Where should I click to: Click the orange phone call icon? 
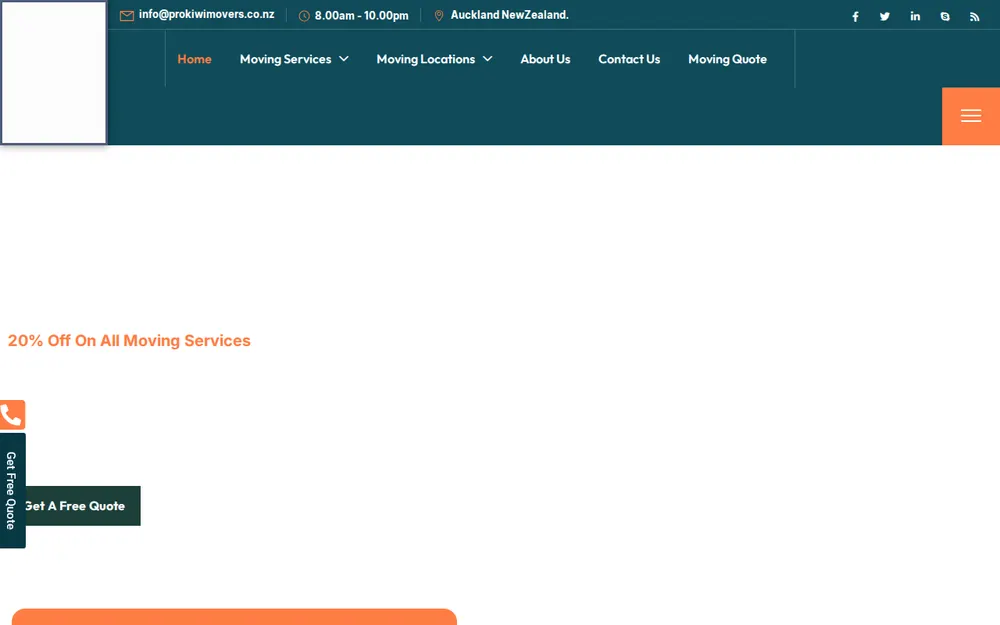12,415
